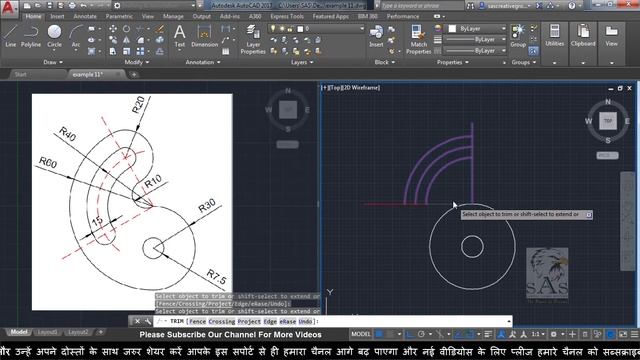The width and height of the screenshot is (640, 360).
Task: Click the Match Properties button
Action: pyautogui.click(x=418, y=39)
